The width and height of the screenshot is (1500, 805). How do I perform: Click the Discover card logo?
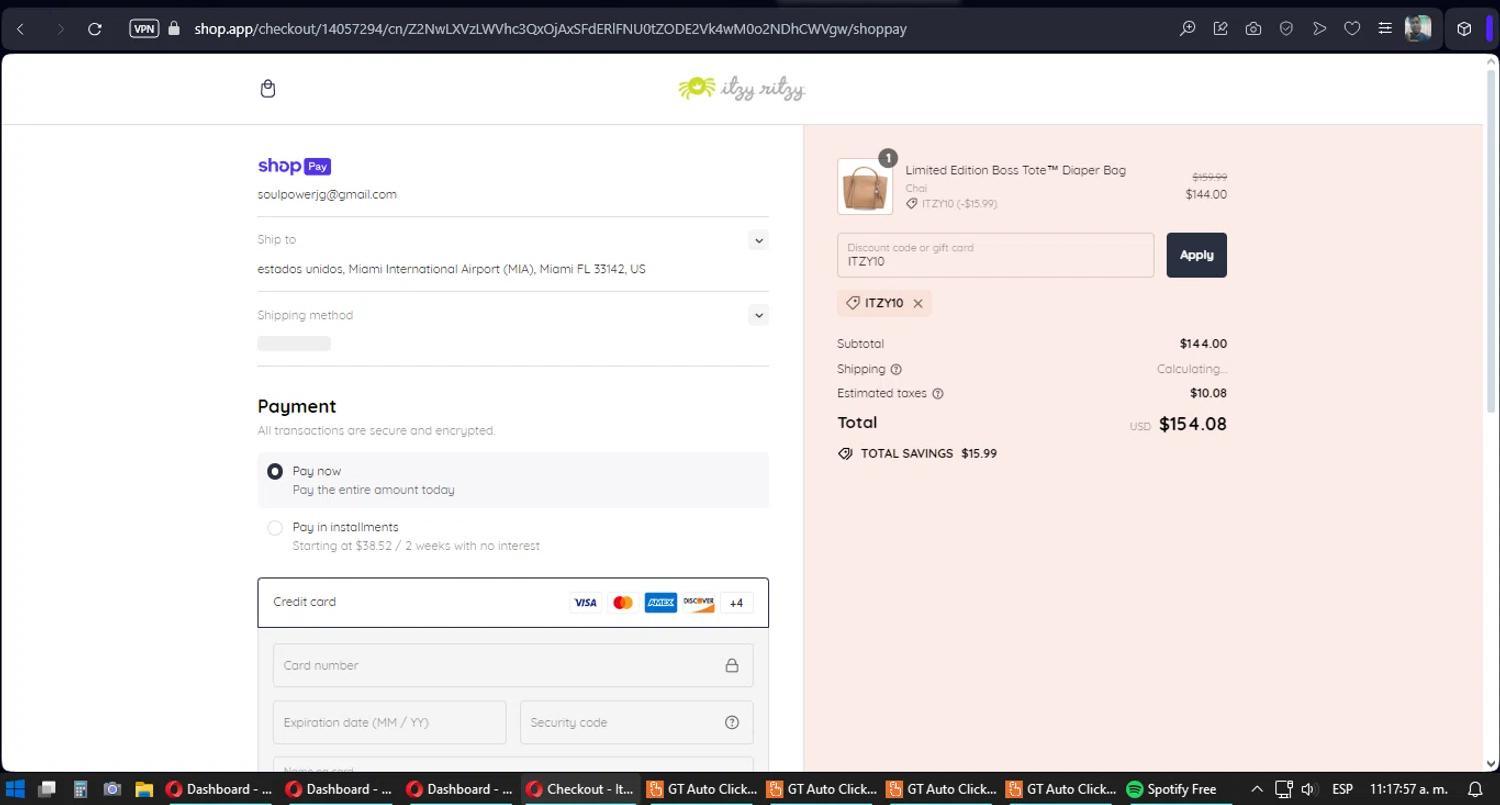pyautogui.click(x=699, y=603)
